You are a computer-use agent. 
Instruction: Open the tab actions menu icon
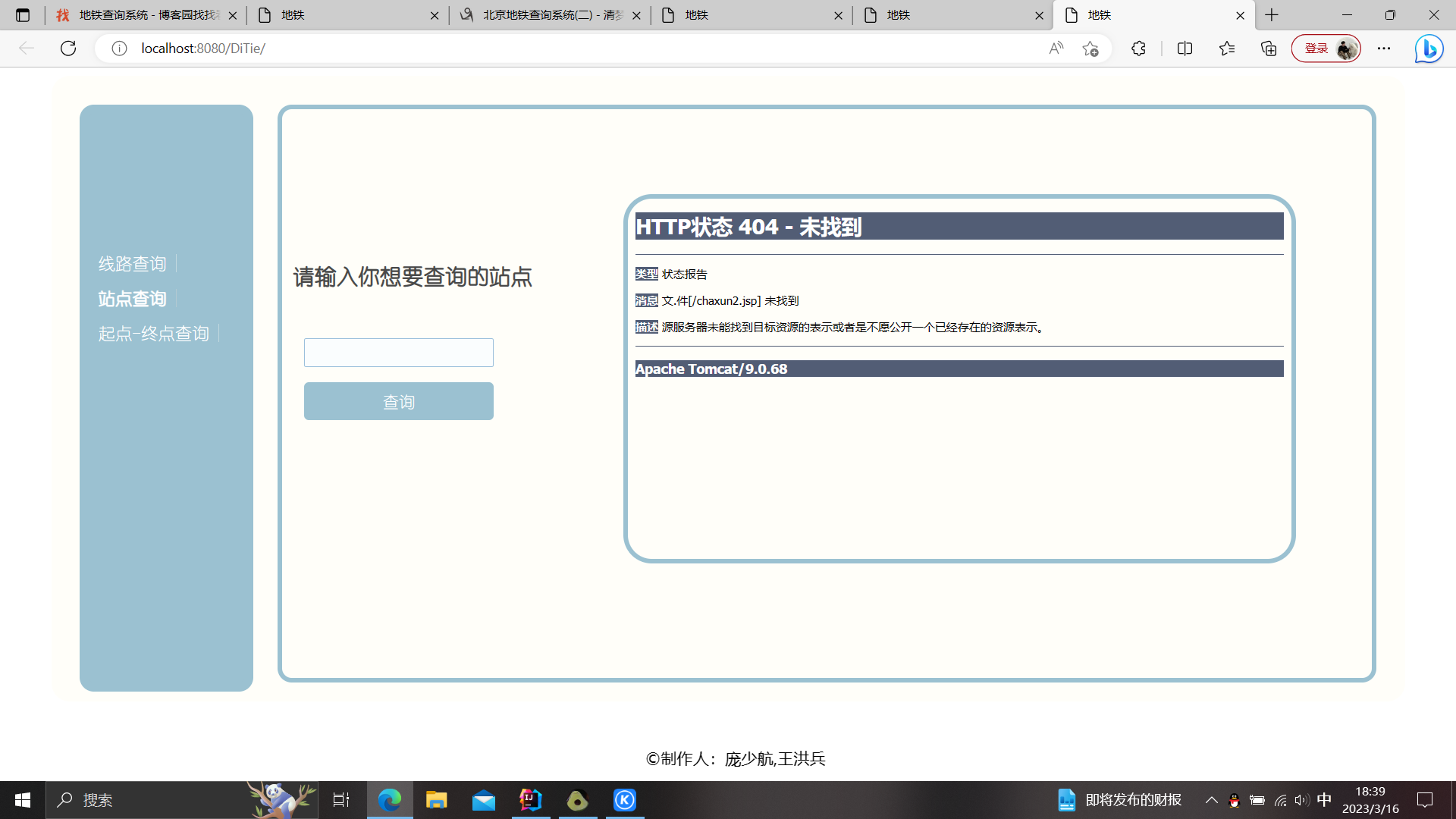pos(23,15)
